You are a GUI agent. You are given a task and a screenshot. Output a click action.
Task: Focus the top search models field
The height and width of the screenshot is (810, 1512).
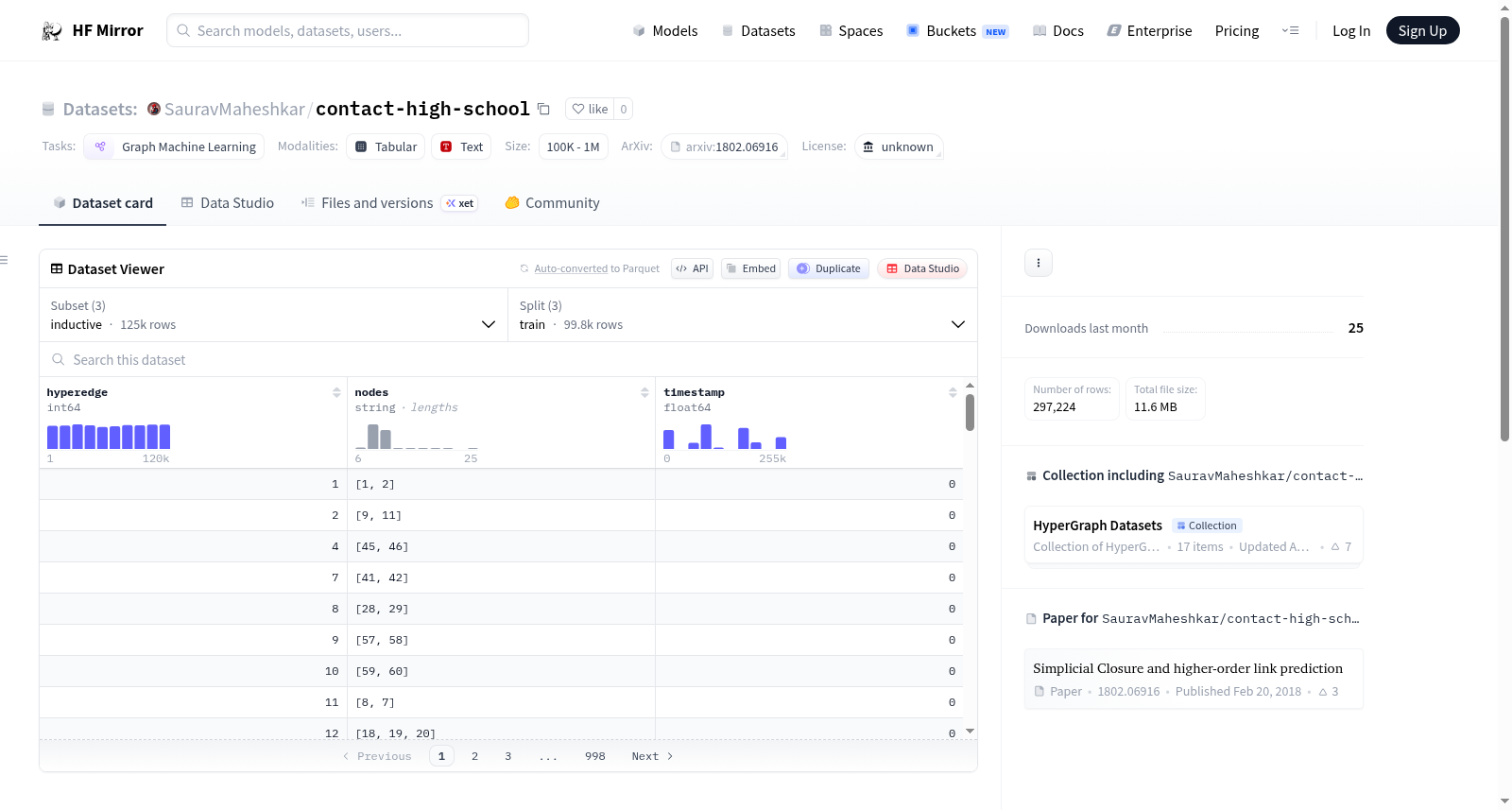348,30
